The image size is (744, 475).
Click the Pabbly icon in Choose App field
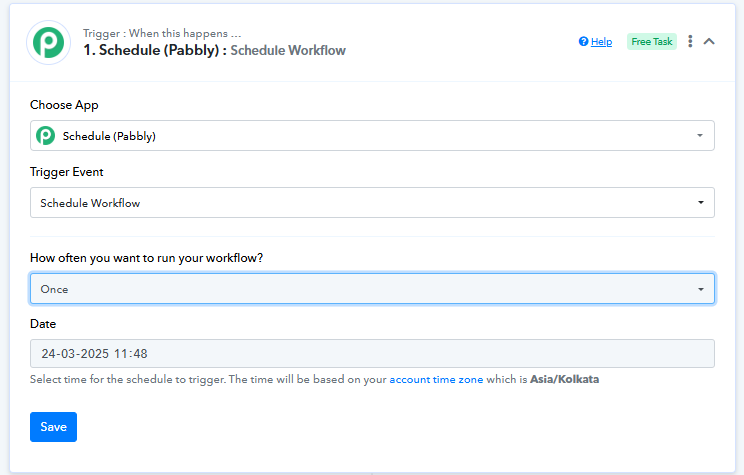coord(46,136)
